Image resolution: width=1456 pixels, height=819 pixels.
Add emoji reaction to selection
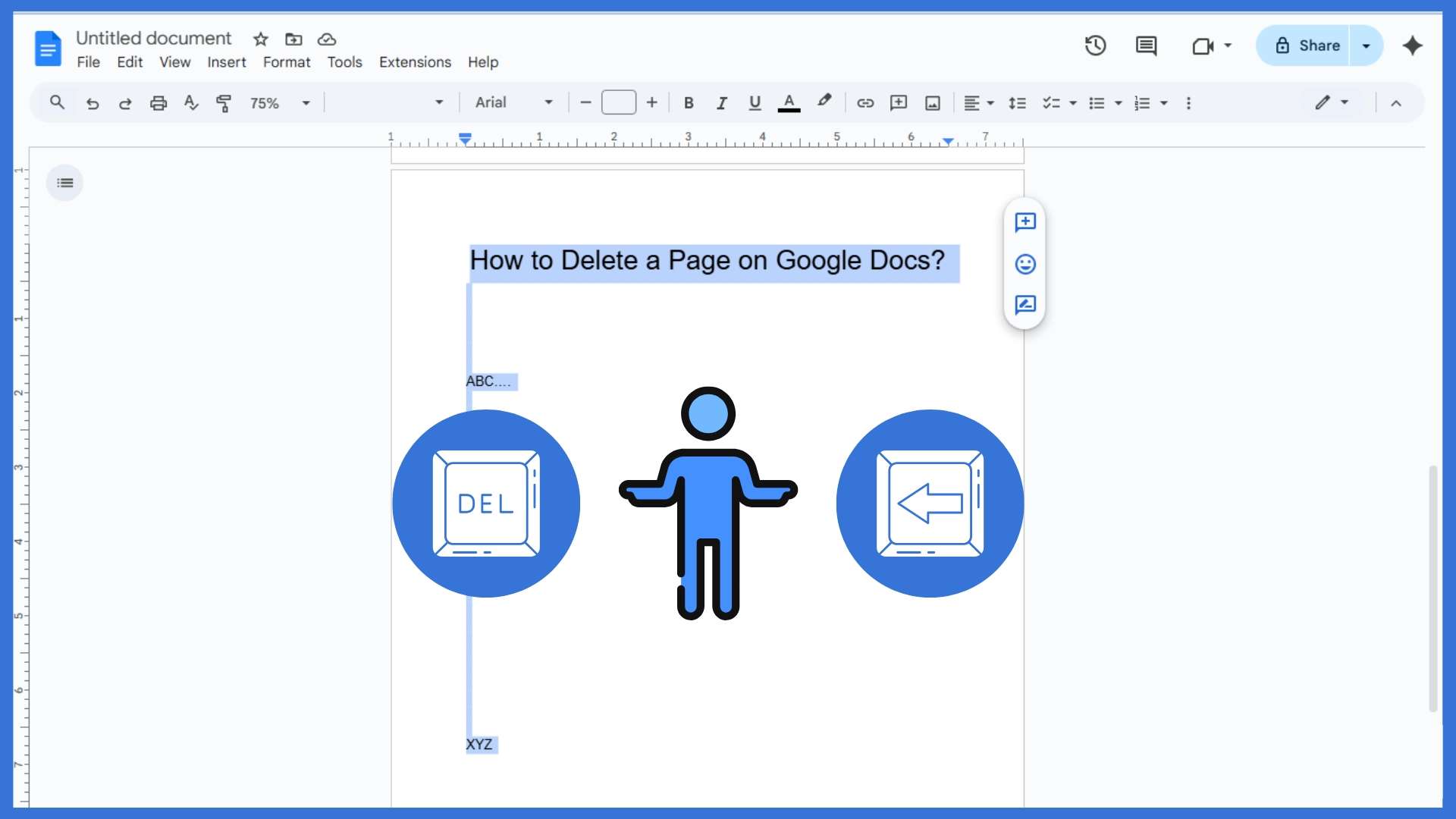coord(1025,264)
